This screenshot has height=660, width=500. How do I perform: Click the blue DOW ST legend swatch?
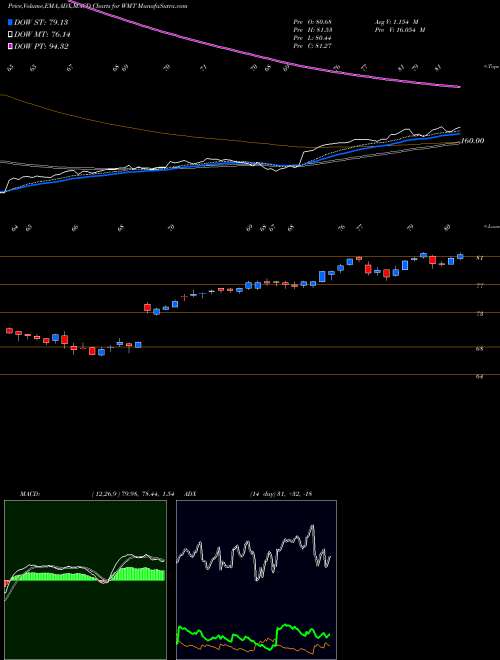tap(10, 22)
